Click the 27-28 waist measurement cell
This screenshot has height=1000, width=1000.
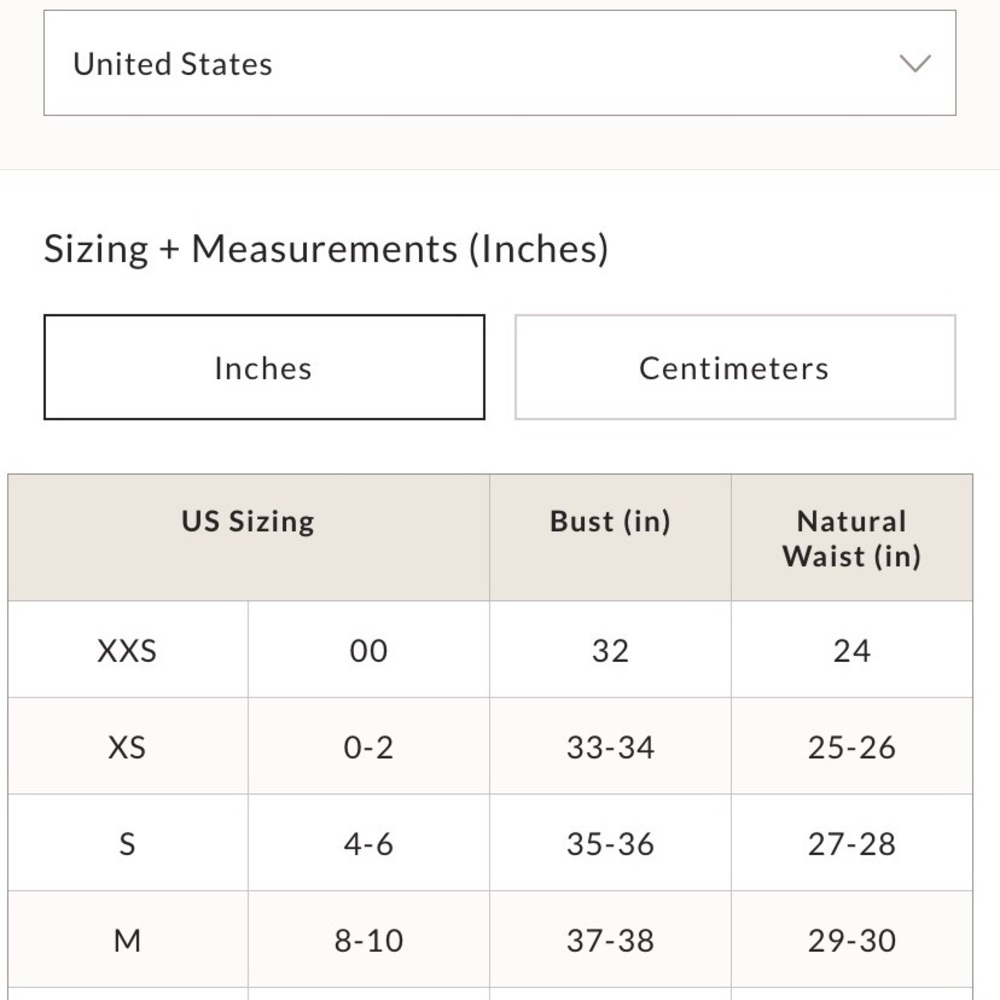click(852, 843)
